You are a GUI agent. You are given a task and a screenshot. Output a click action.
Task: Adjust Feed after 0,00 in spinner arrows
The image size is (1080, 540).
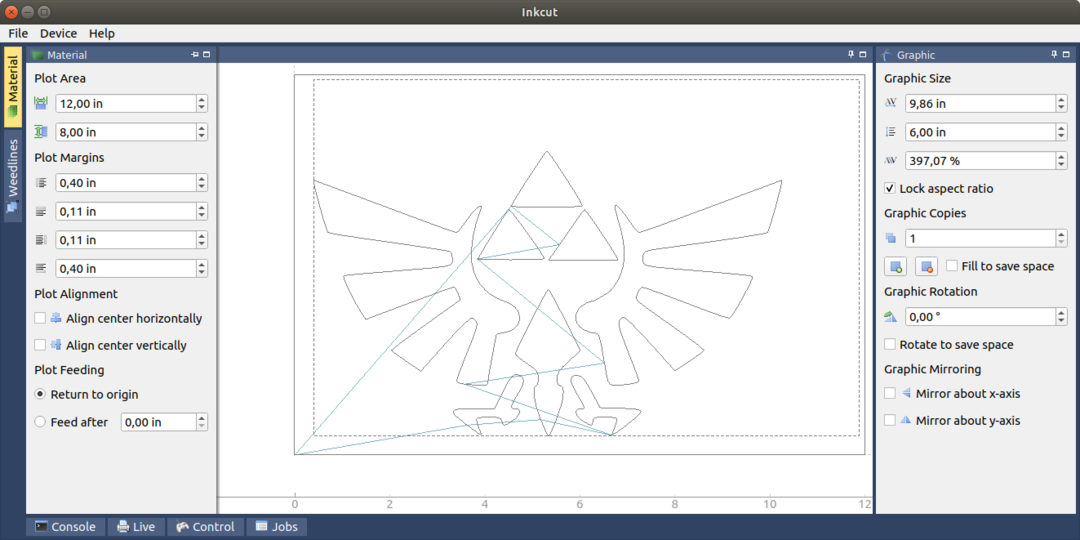[201, 422]
